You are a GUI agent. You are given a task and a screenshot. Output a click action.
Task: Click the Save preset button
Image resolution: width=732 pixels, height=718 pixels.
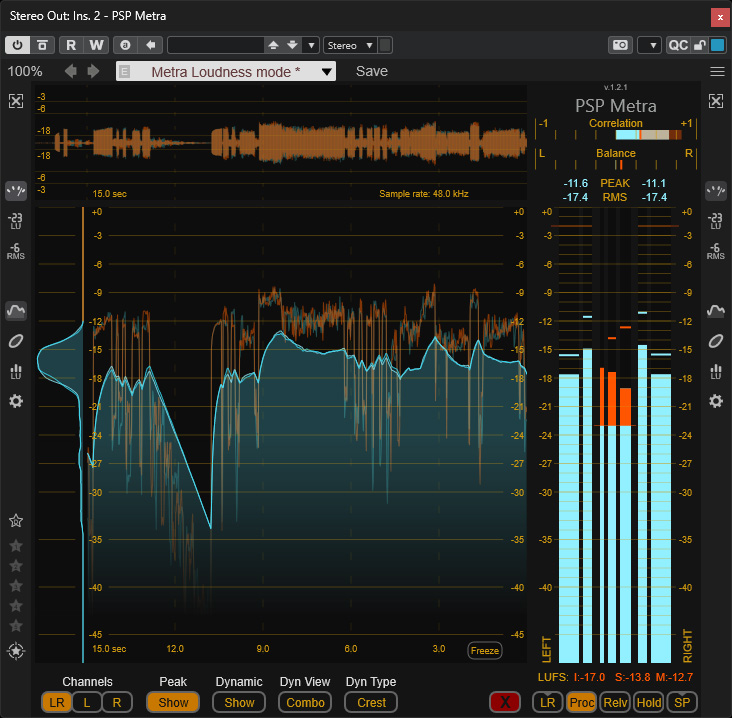[372, 71]
